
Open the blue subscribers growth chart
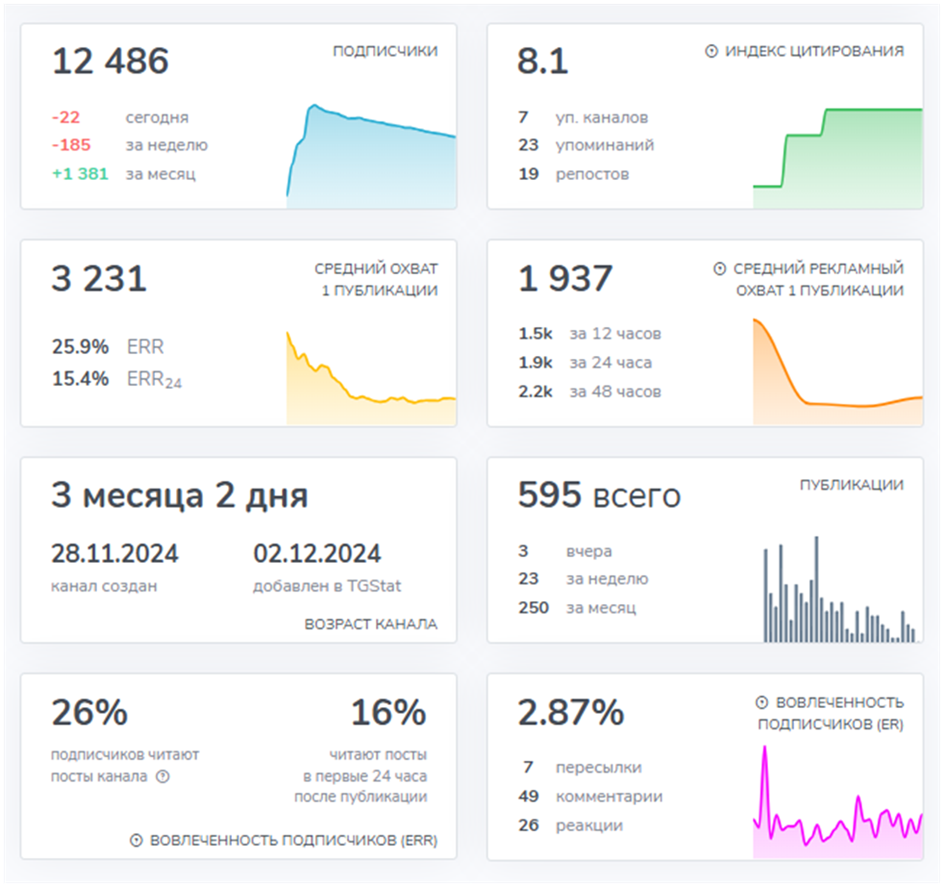point(371,156)
